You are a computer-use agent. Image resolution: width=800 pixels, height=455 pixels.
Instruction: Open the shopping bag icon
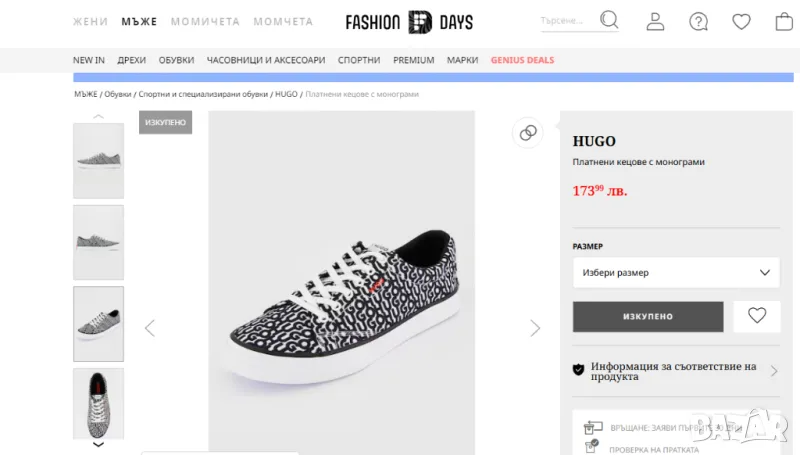coord(784,21)
